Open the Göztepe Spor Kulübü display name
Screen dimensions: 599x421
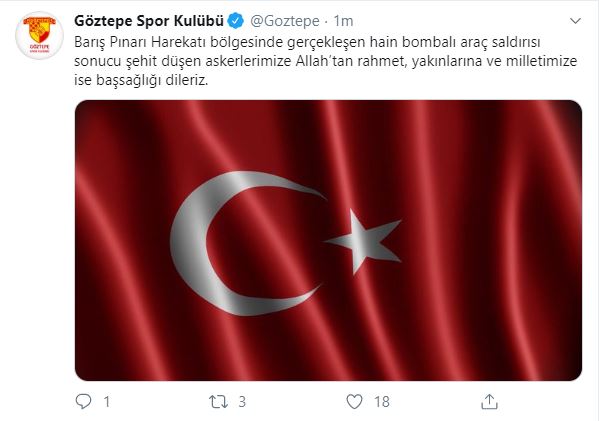[149, 21]
